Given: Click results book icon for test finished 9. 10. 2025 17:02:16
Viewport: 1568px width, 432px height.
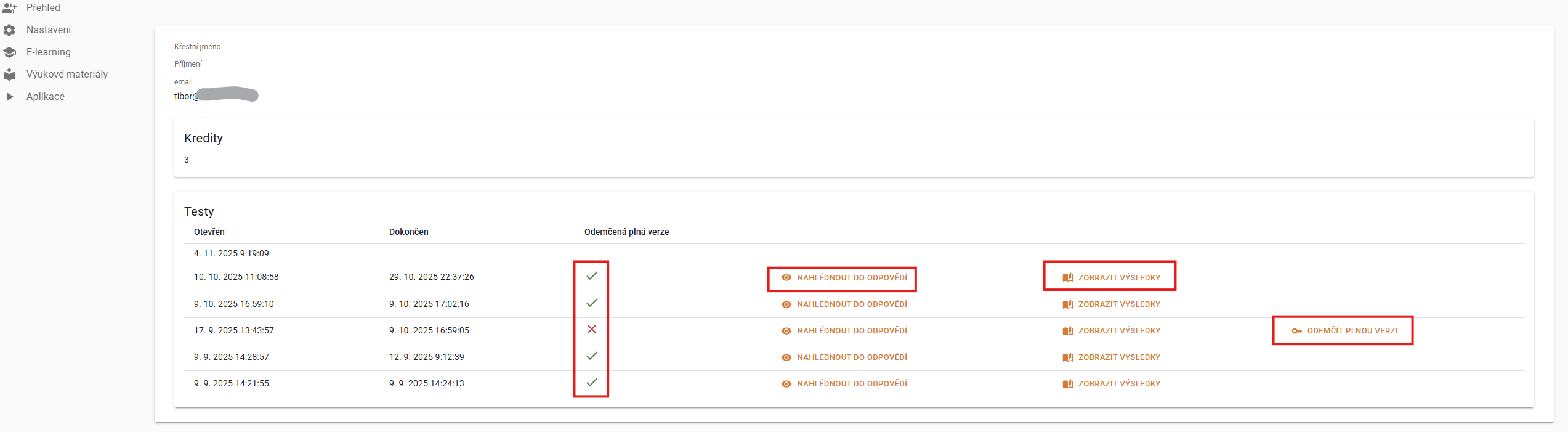Looking at the screenshot, I should [x=1068, y=304].
